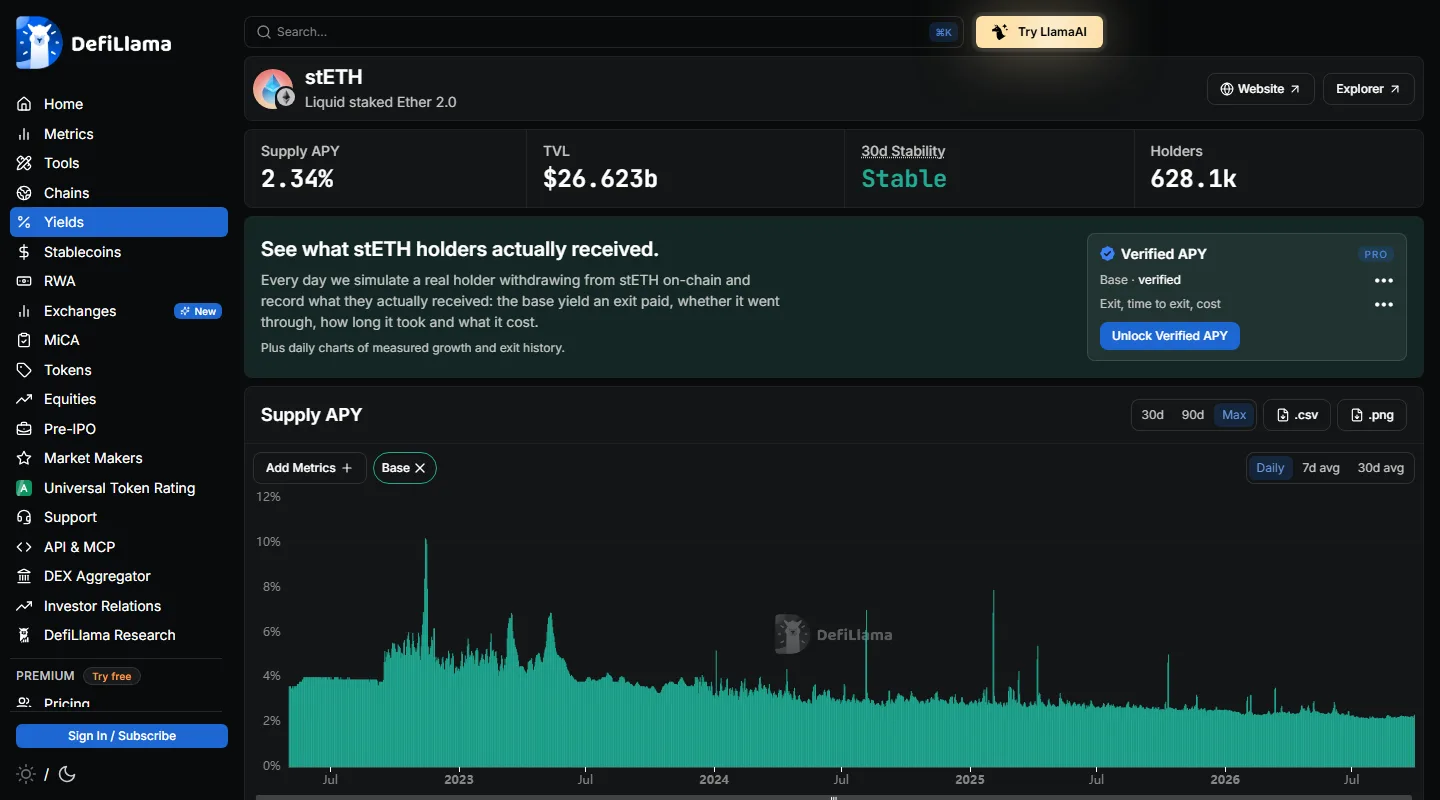
Task: Navigate to DefiLlama Research
Action: click(119, 635)
